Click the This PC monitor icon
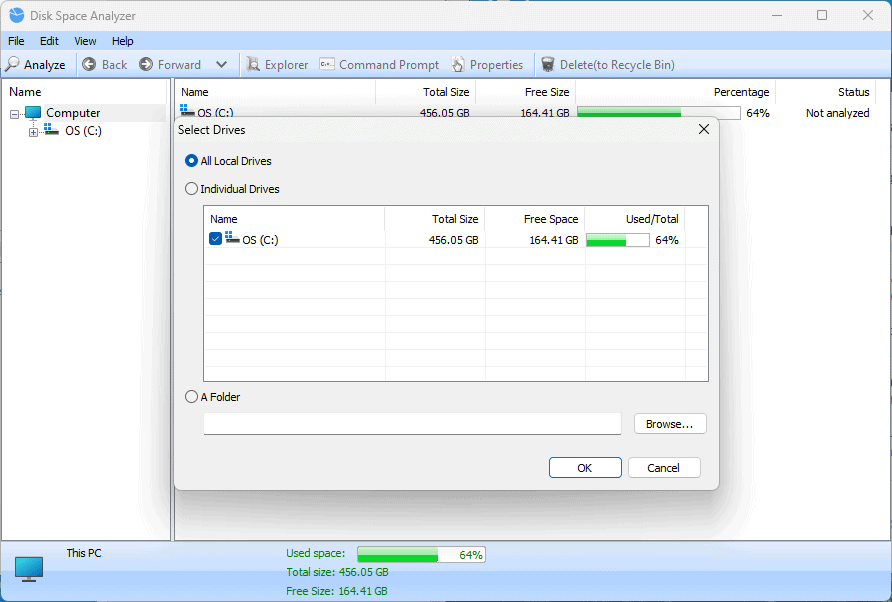This screenshot has height=602, width=892. [x=29, y=569]
